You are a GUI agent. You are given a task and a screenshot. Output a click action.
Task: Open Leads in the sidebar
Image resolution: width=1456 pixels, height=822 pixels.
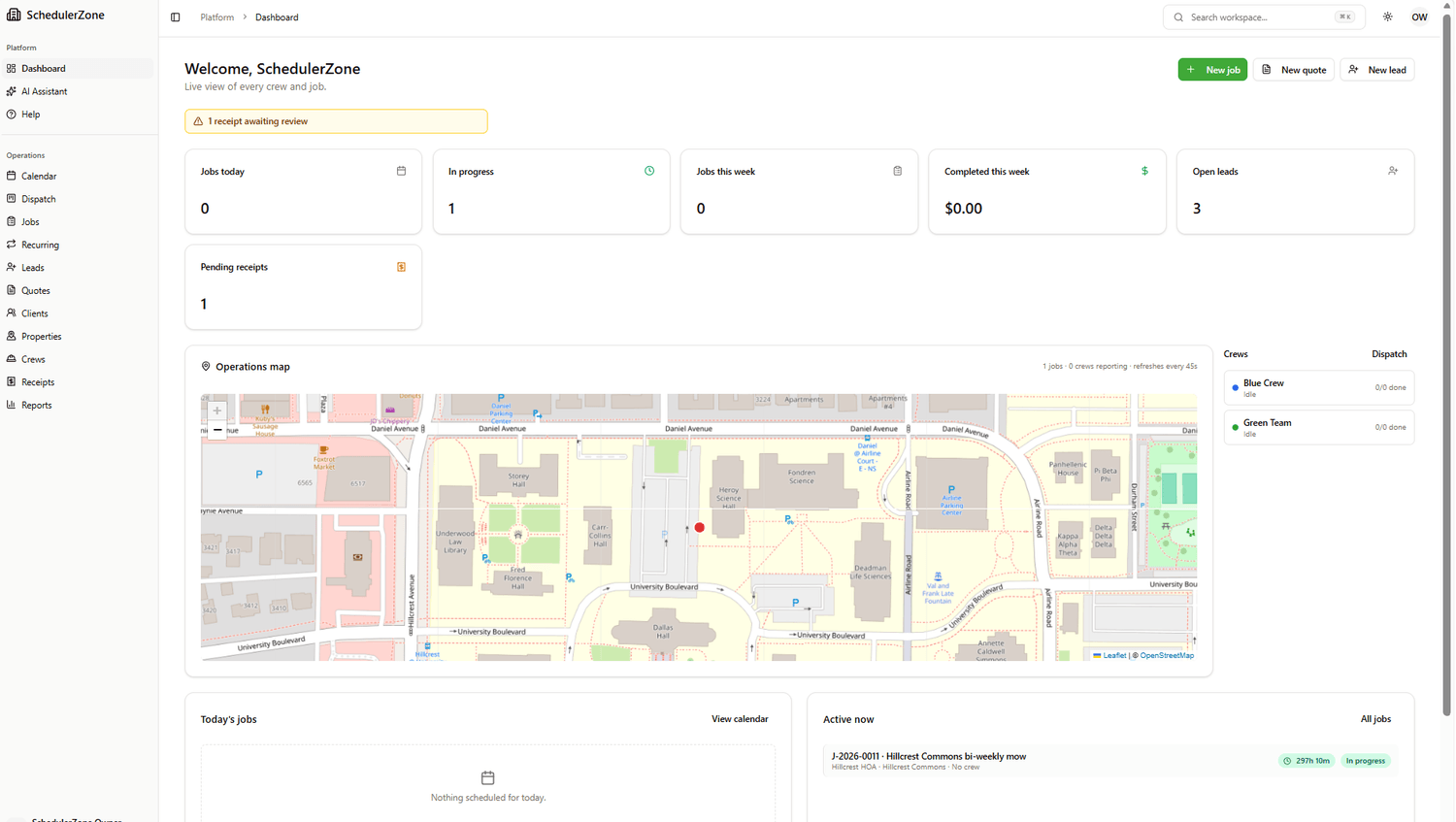tap(79, 268)
